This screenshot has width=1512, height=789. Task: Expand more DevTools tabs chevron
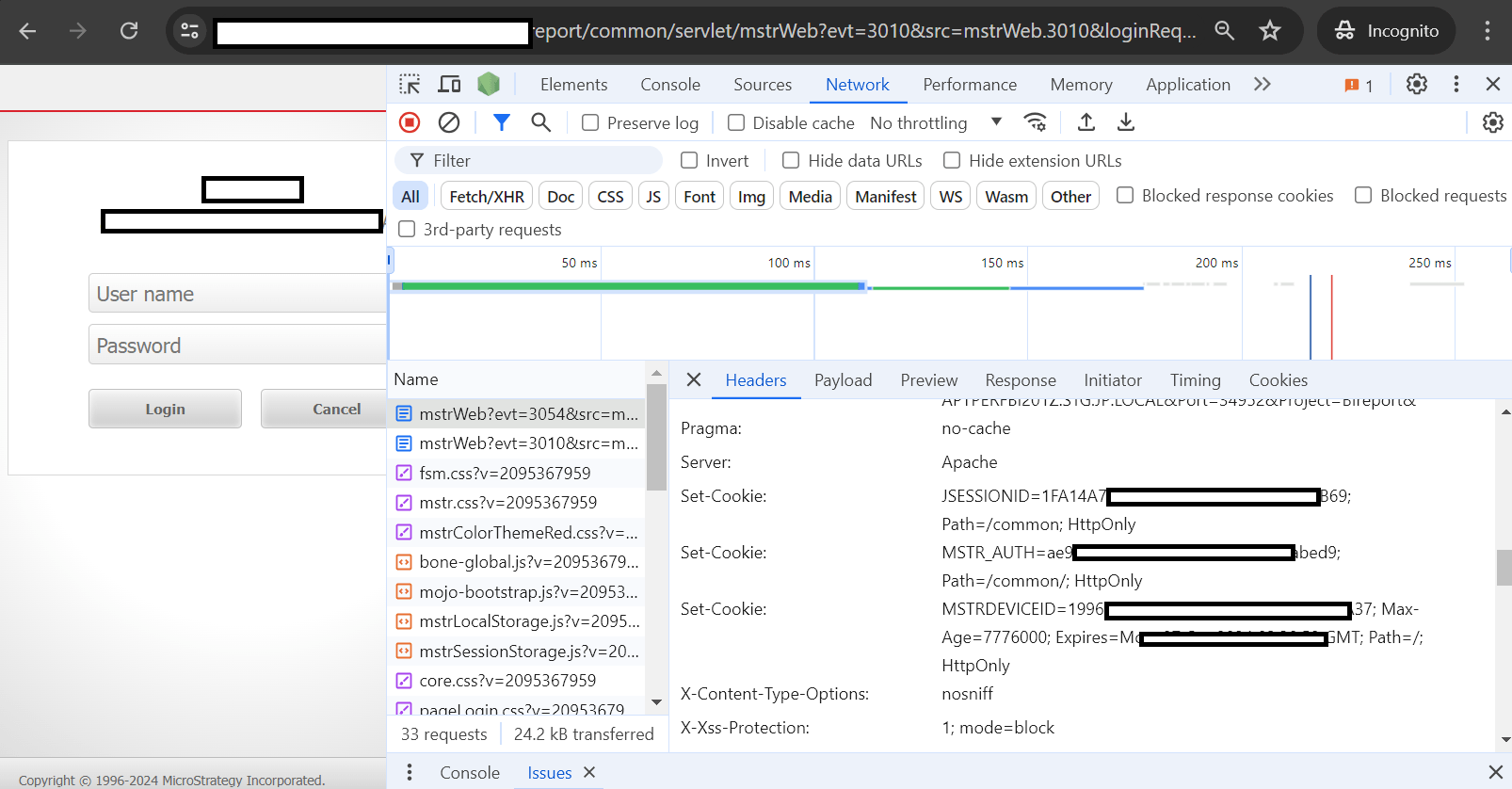[x=1262, y=85]
